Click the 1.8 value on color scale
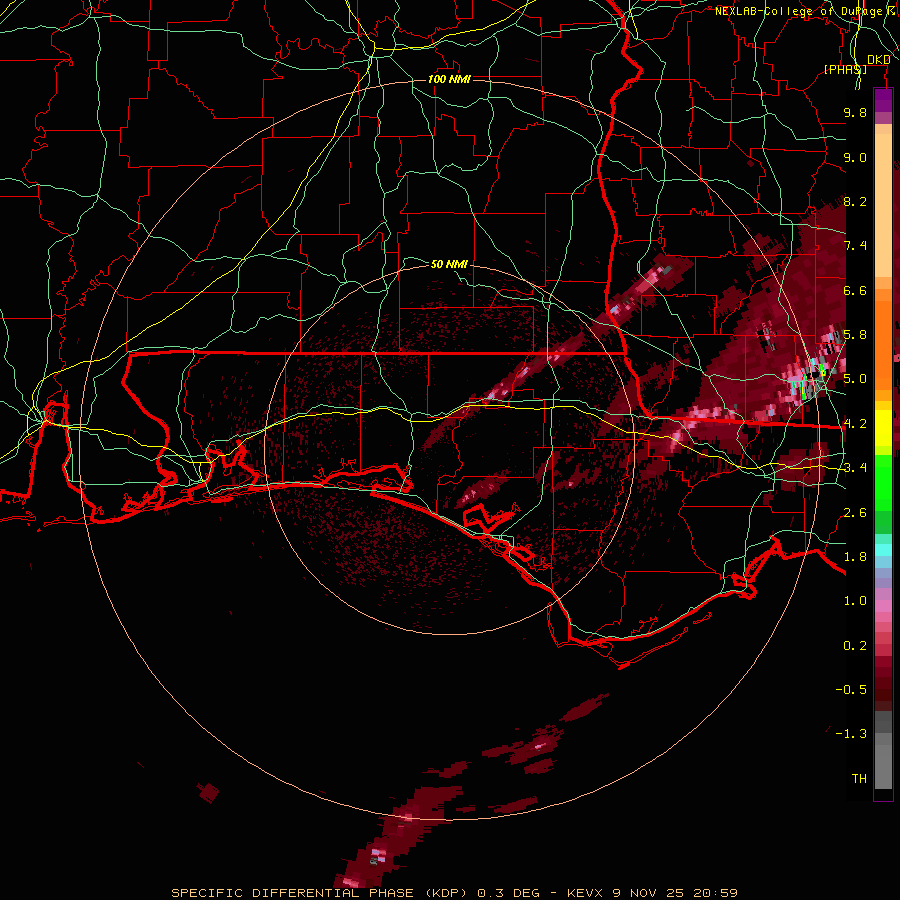900x900 pixels. (855, 557)
